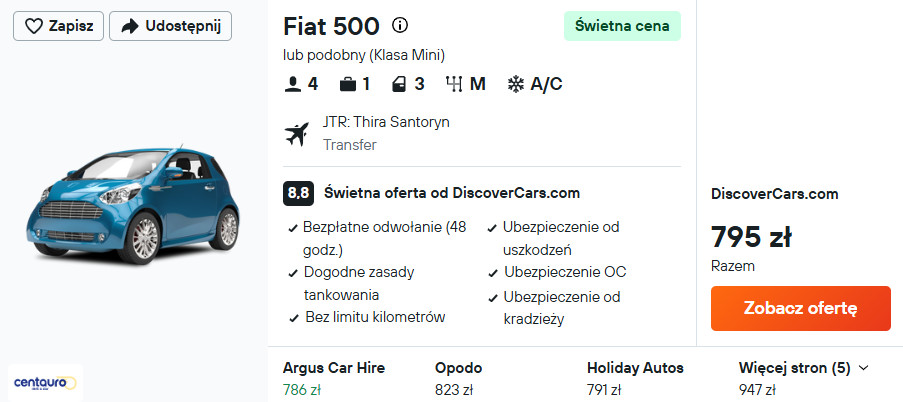Click the share arrow icon
This screenshot has height=402, width=903.
[130, 26]
